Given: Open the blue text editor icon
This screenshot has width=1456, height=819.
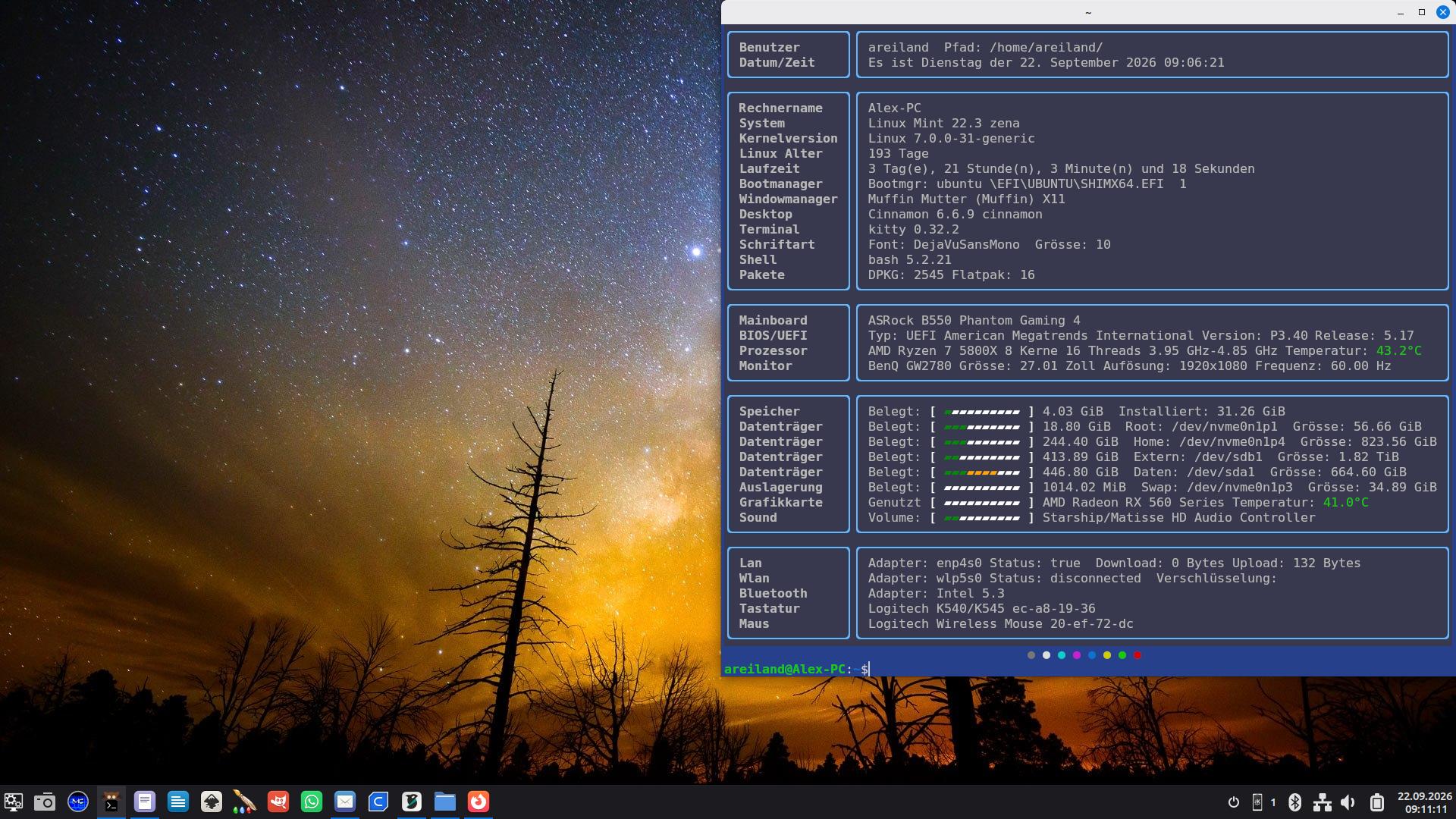Looking at the screenshot, I should coord(178,802).
